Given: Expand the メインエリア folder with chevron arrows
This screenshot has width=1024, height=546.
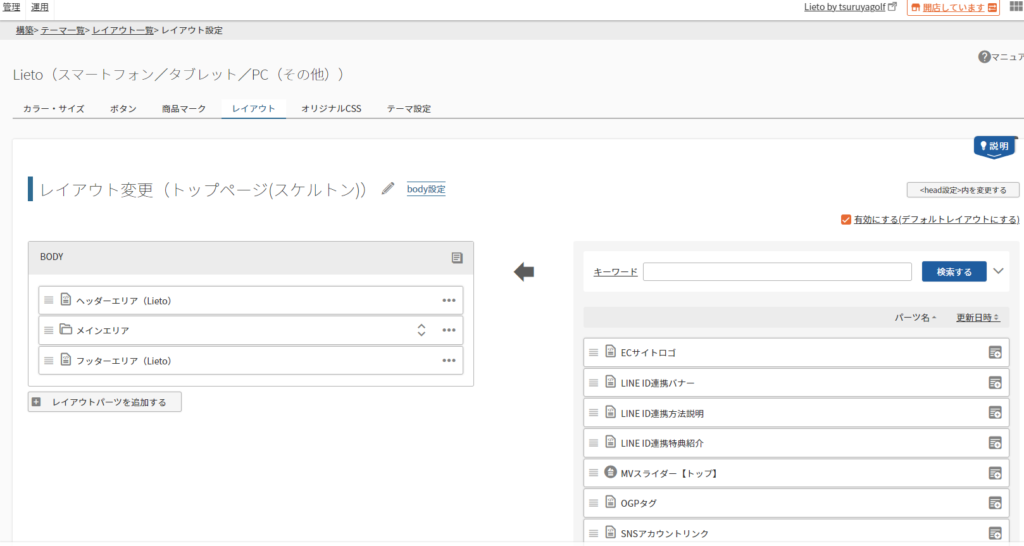Looking at the screenshot, I should (421, 330).
